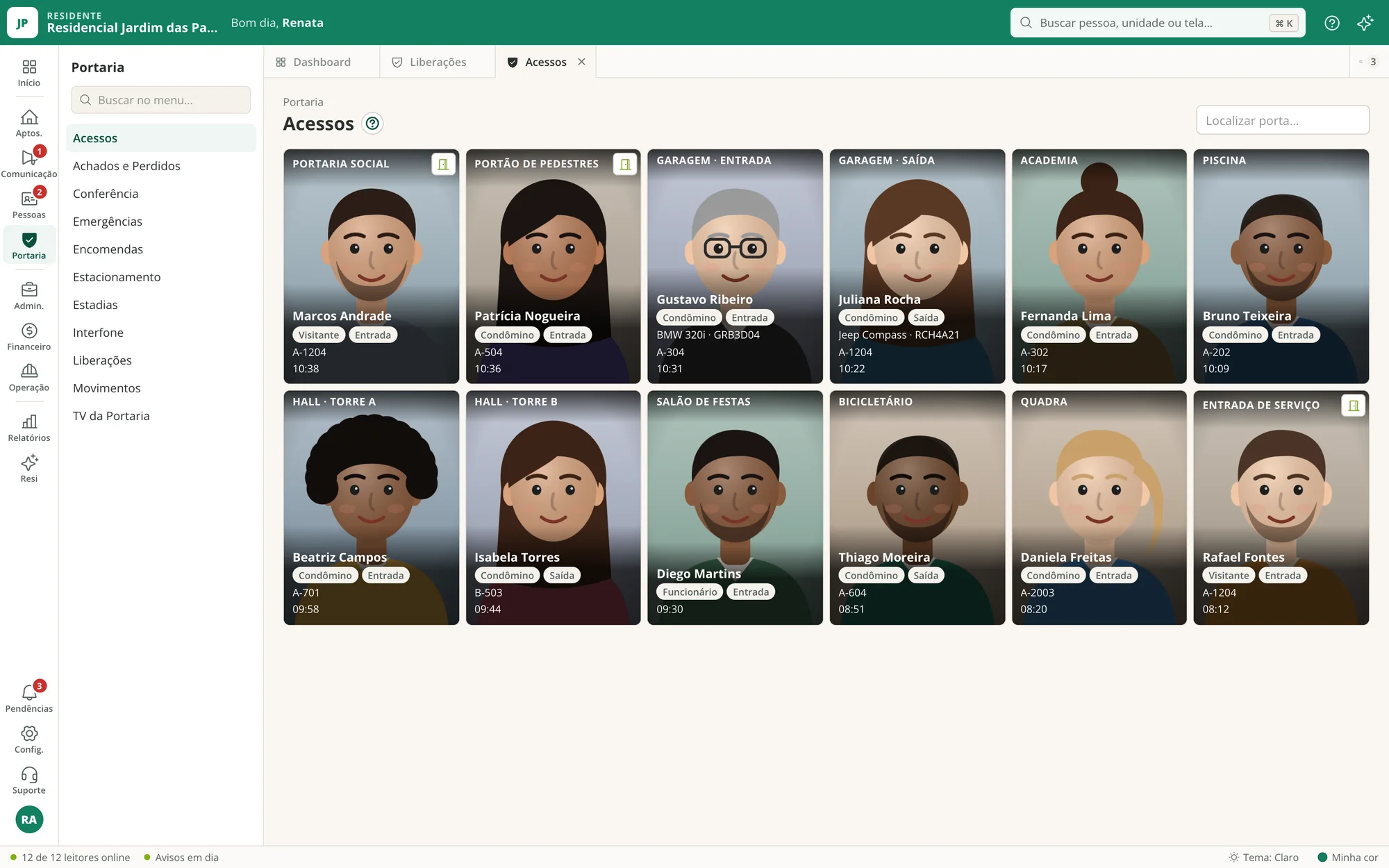The image size is (1389, 868).
Task: Open Diego Martins's Salão de Festas card
Action: (x=735, y=508)
